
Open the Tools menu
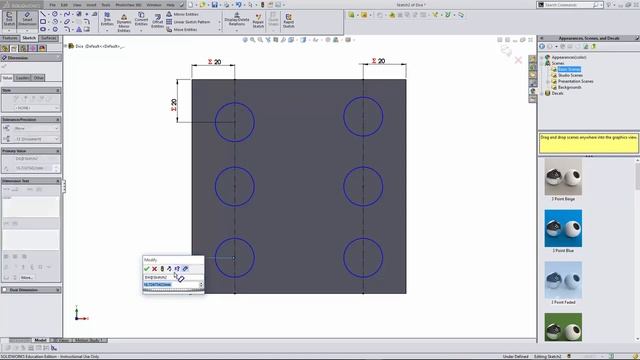tap(105, 5)
